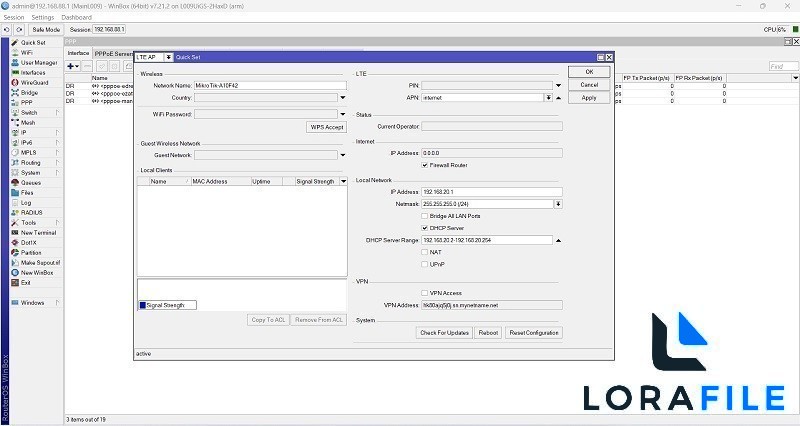Click the green CPU load indicator
The width and height of the screenshot is (800, 426).
pos(795,30)
